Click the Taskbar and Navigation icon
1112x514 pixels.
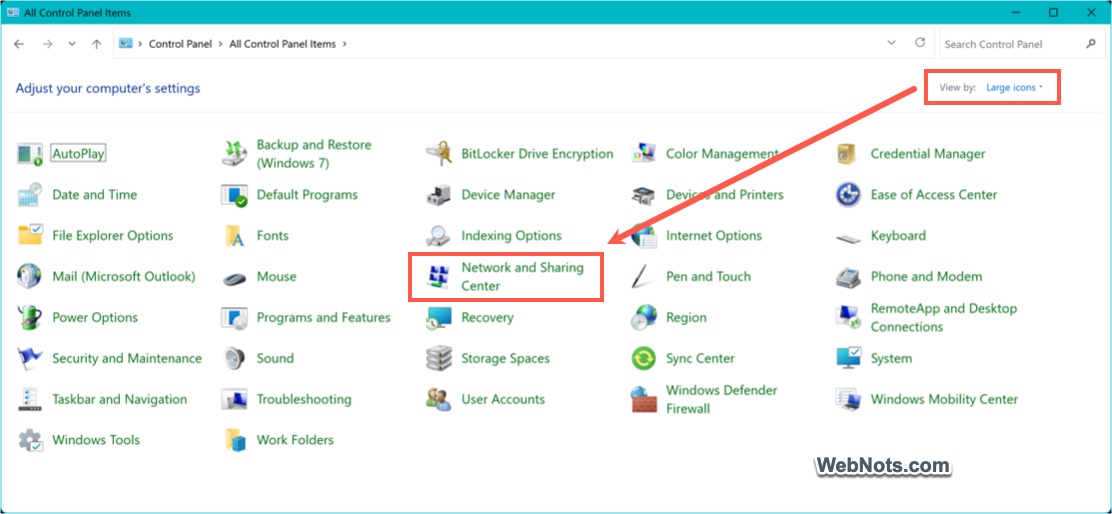[30, 399]
